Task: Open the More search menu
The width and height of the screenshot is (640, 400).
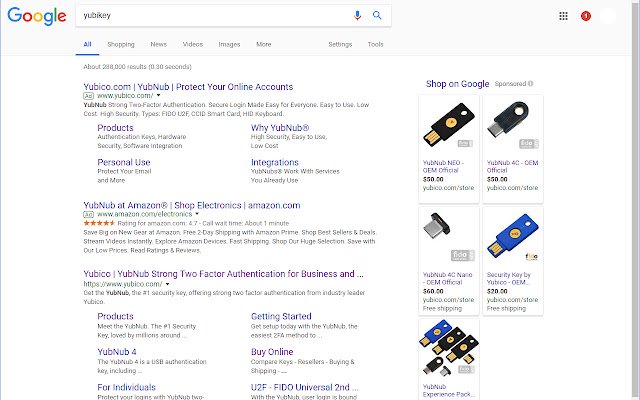Action: pos(264,44)
